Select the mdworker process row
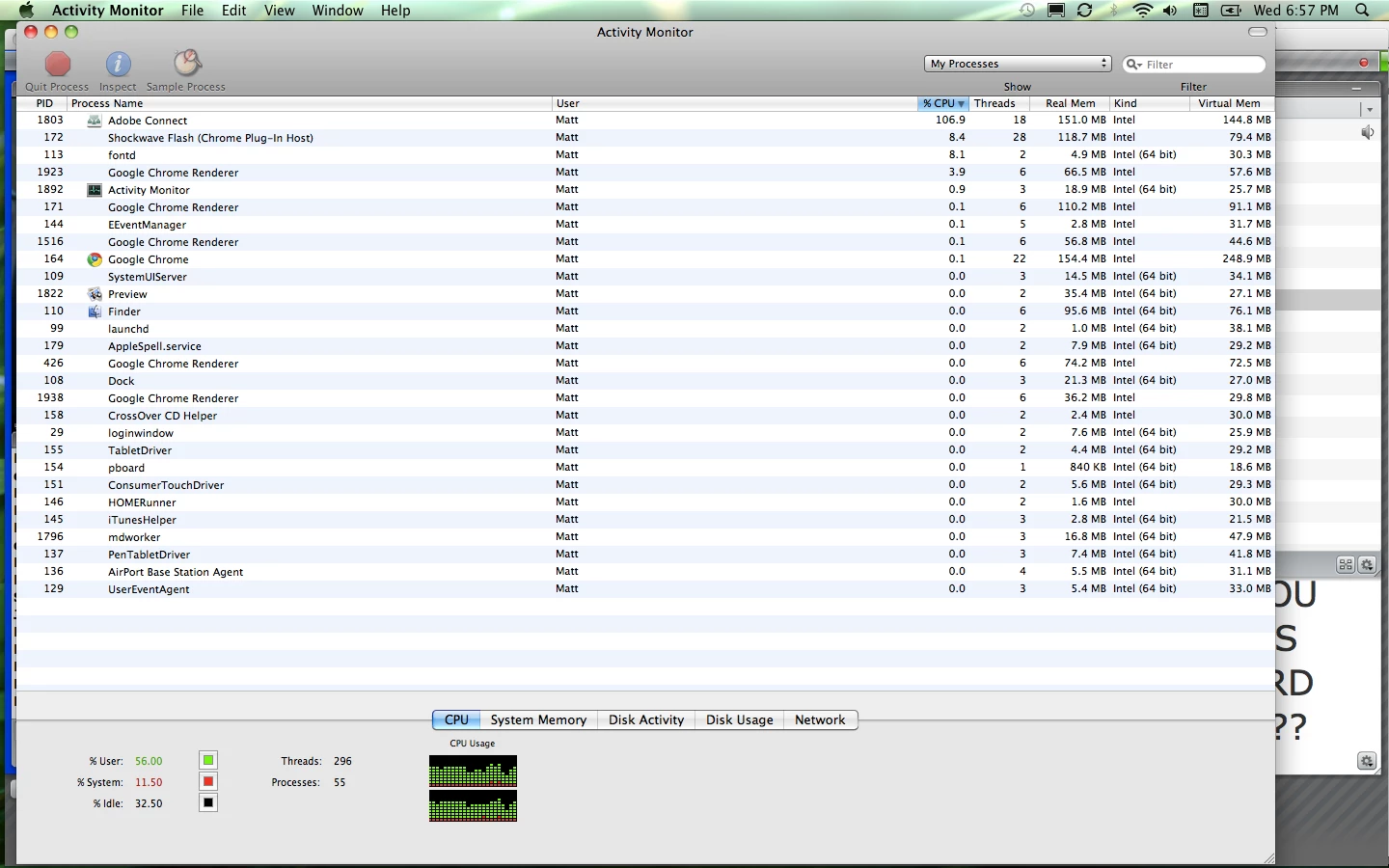Image resolution: width=1389 pixels, height=868 pixels. point(645,537)
